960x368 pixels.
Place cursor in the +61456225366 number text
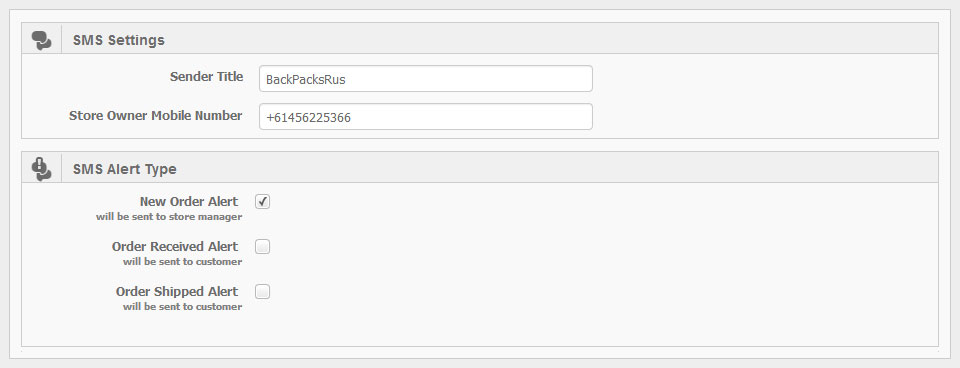pyautogui.click(x=309, y=118)
